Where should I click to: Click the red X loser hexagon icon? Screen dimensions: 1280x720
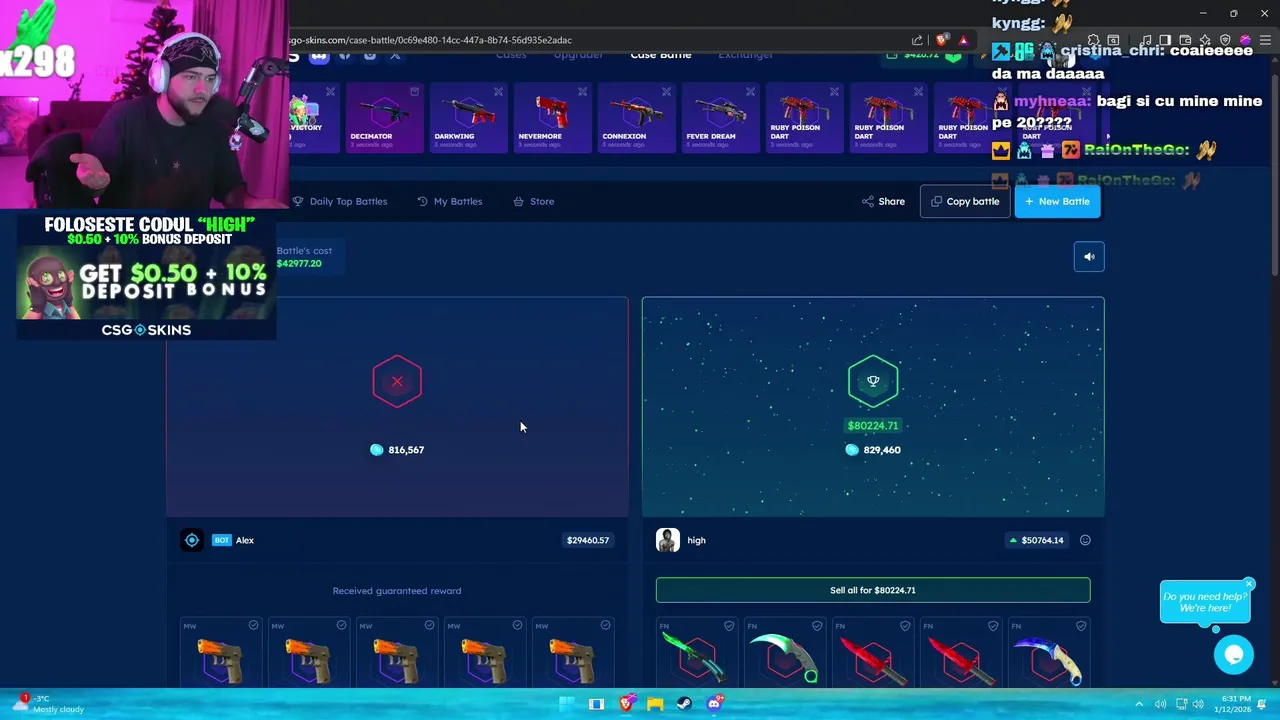[x=397, y=381]
